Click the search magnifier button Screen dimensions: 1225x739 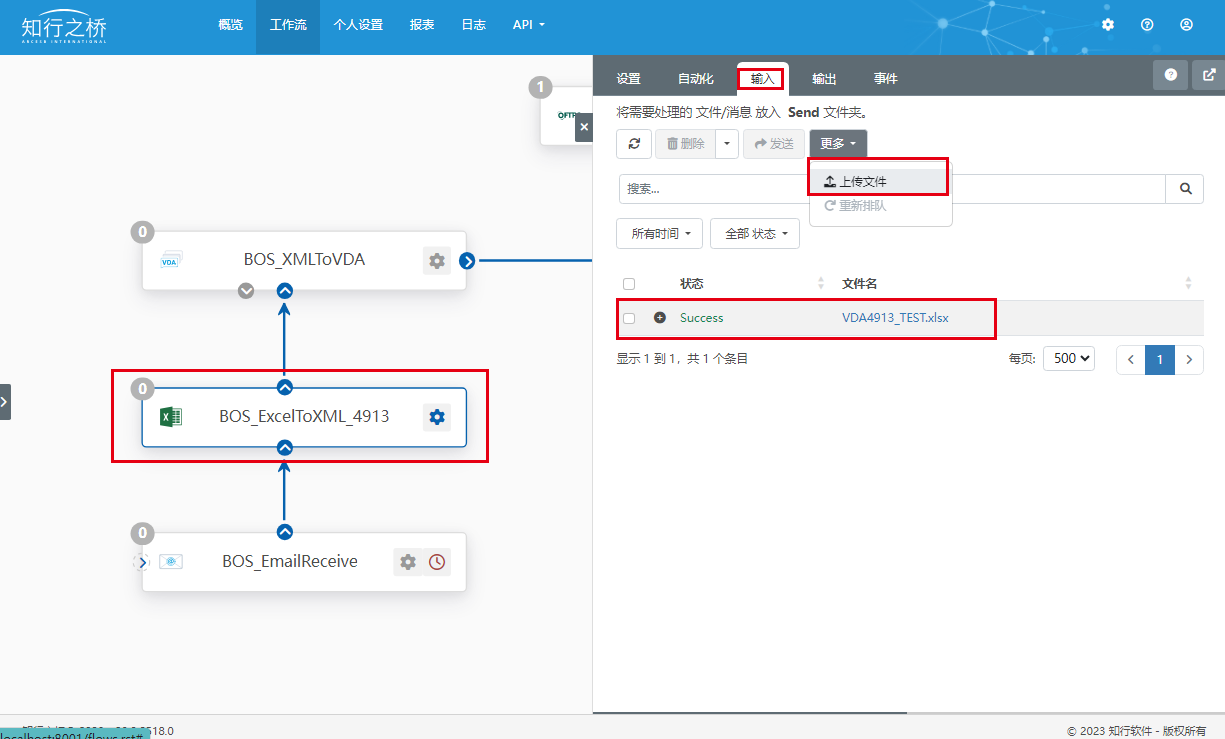pos(1185,188)
